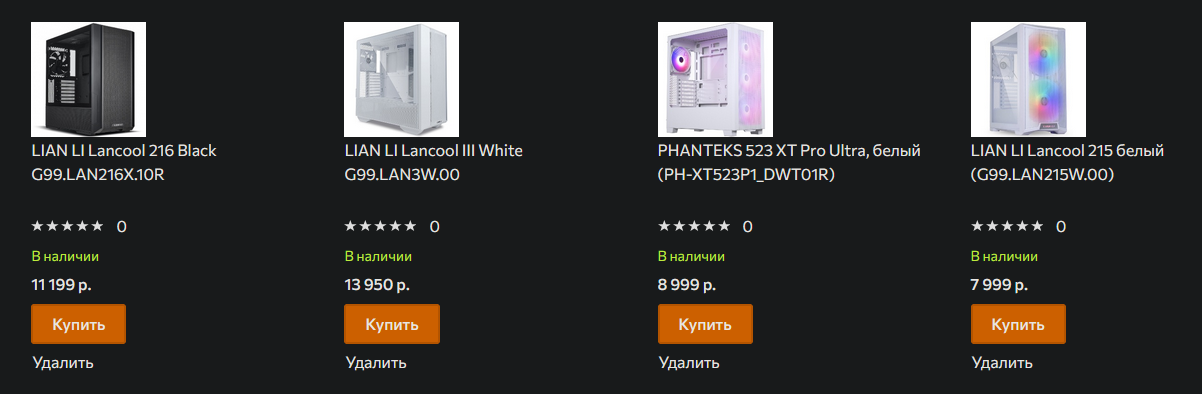Rate Lancool 216 Black with star rating

(67, 226)
